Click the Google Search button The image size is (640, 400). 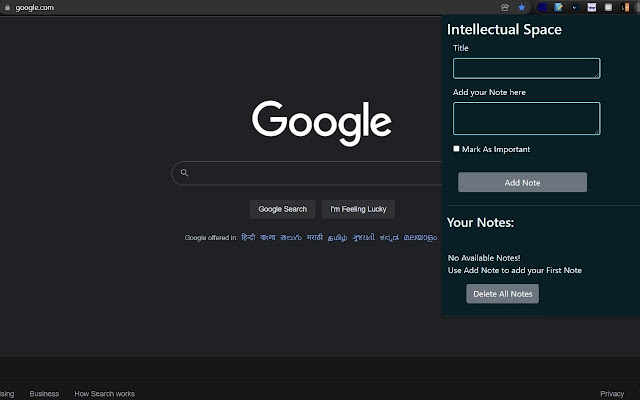282,209
